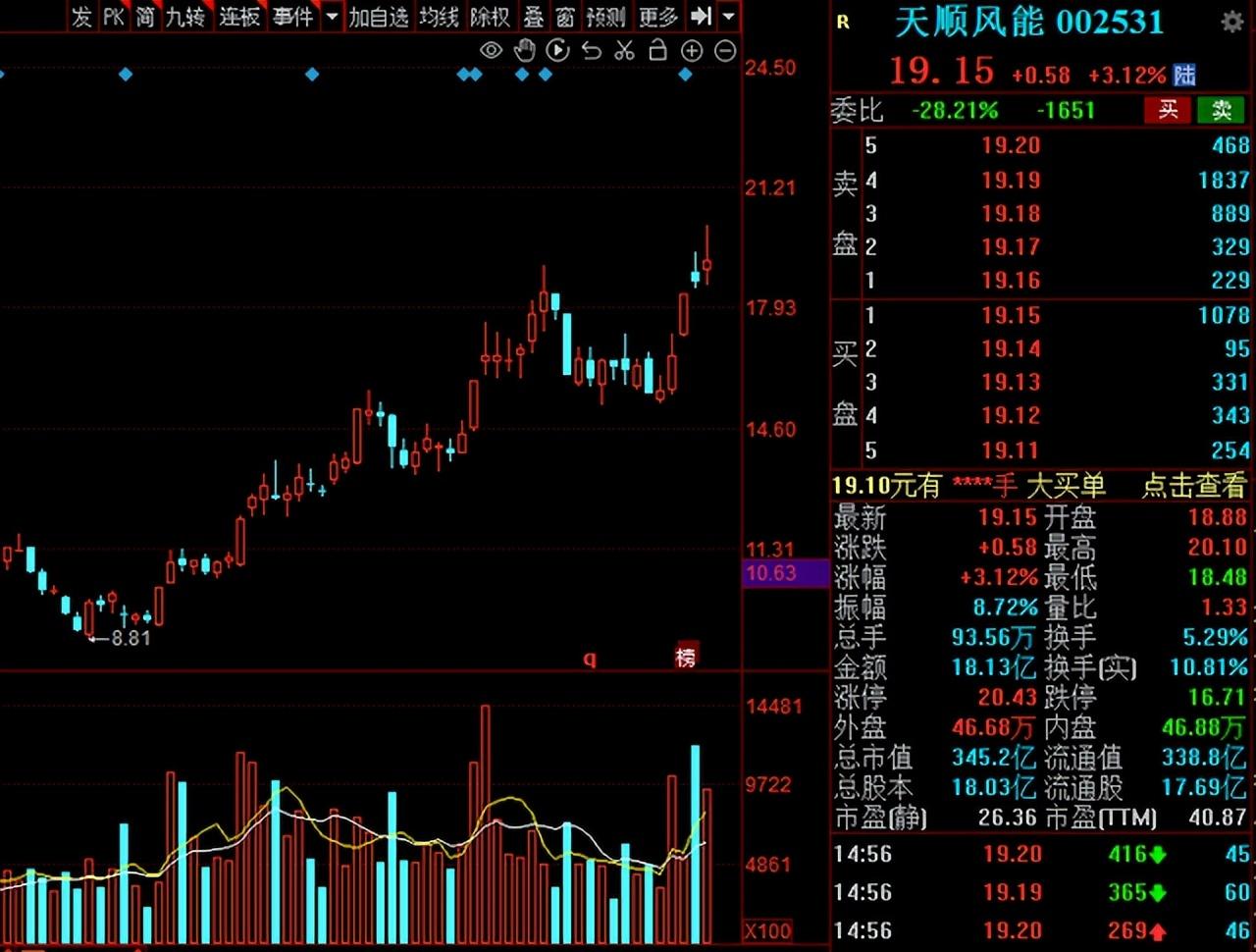Image resolution: width=1256 pixels, height=952 pixels.
Task: Click the tallest red volume bar
Action: [485, 822]
